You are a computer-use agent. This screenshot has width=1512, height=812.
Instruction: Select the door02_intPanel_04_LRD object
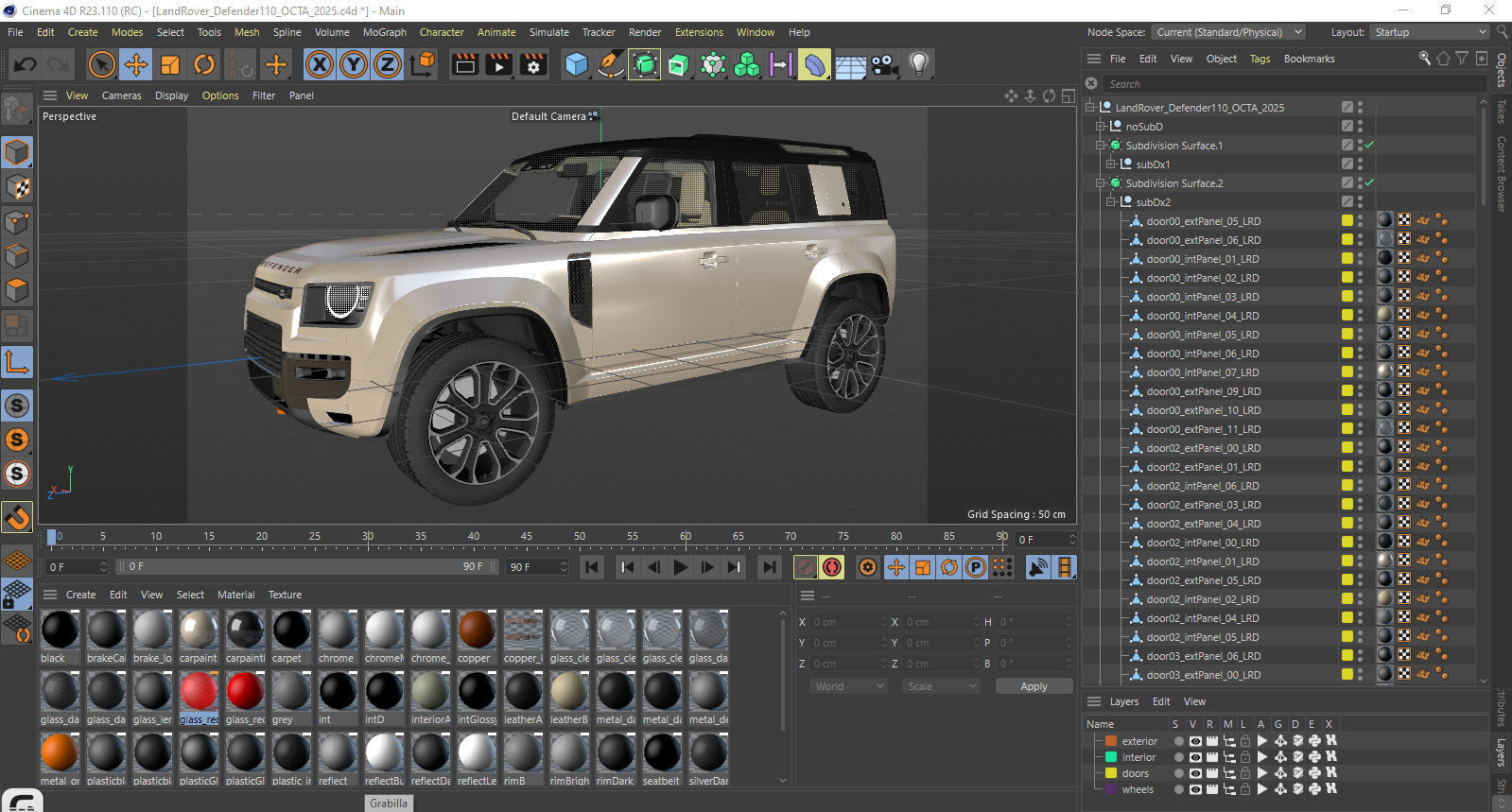tap(1203, 618)
